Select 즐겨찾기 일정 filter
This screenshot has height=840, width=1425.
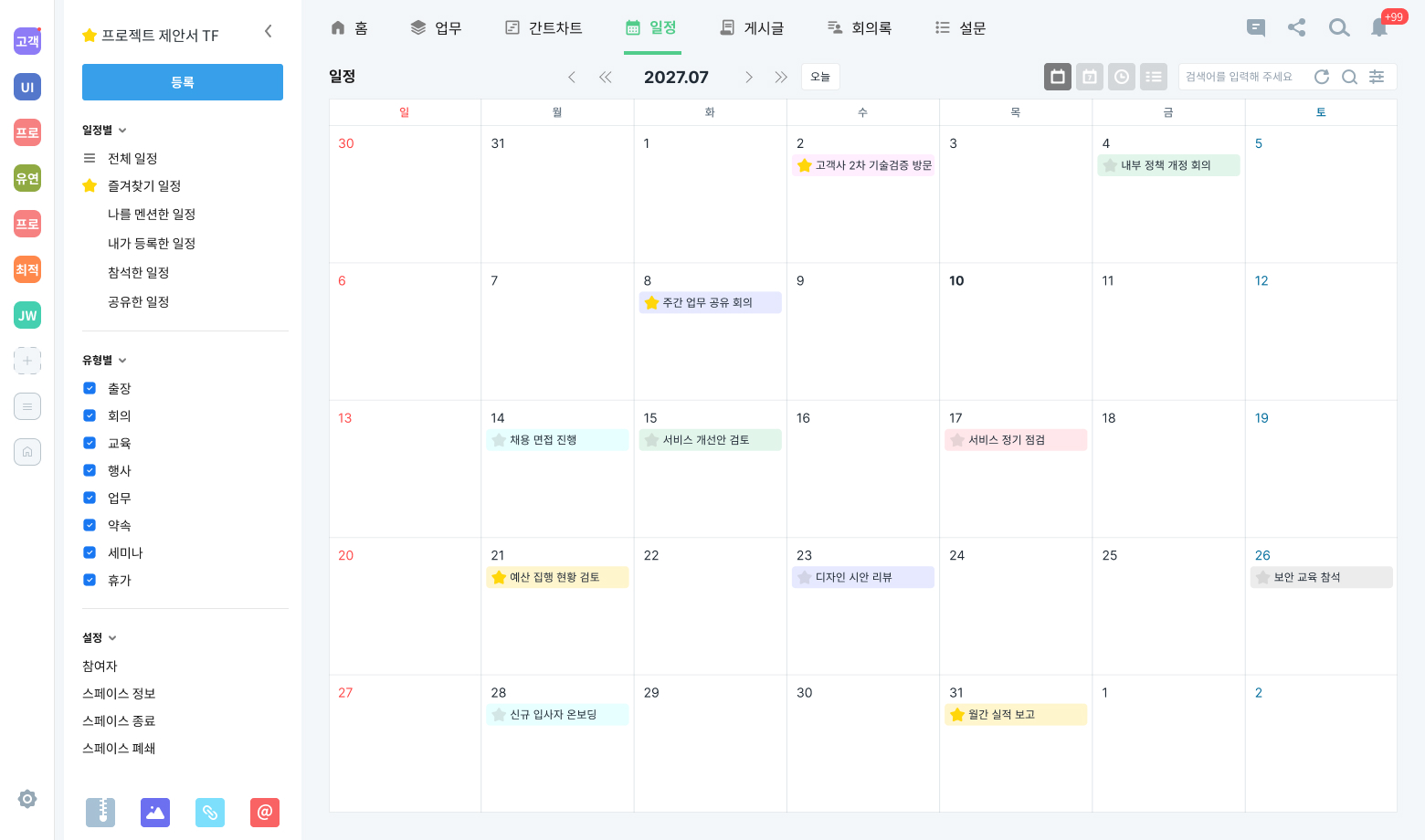pos(144,185)
